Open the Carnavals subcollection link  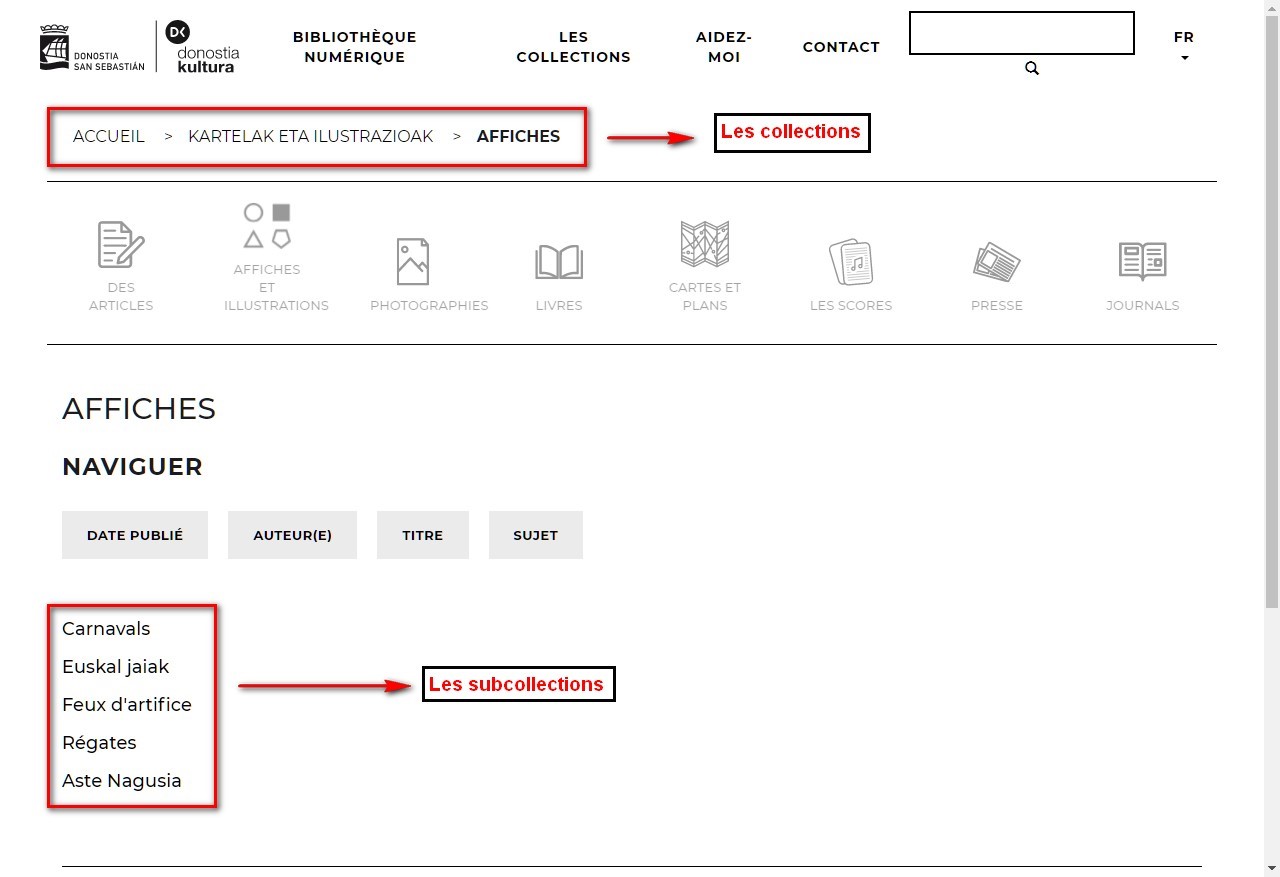(x=106, y=629)
